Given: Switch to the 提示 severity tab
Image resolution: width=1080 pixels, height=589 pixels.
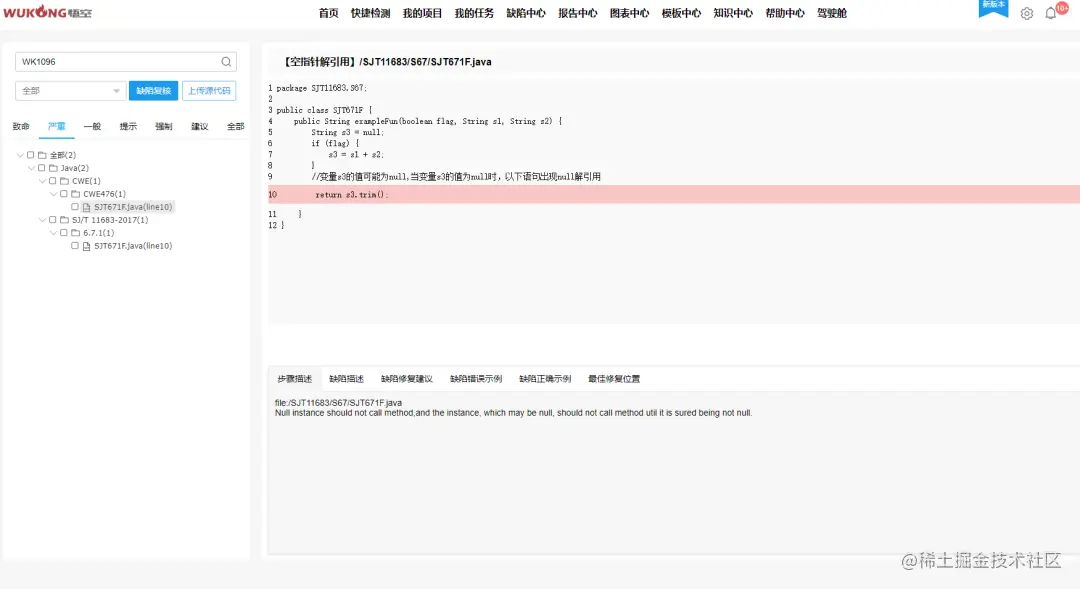Looking at the screenshot, I should click(128, 127).
